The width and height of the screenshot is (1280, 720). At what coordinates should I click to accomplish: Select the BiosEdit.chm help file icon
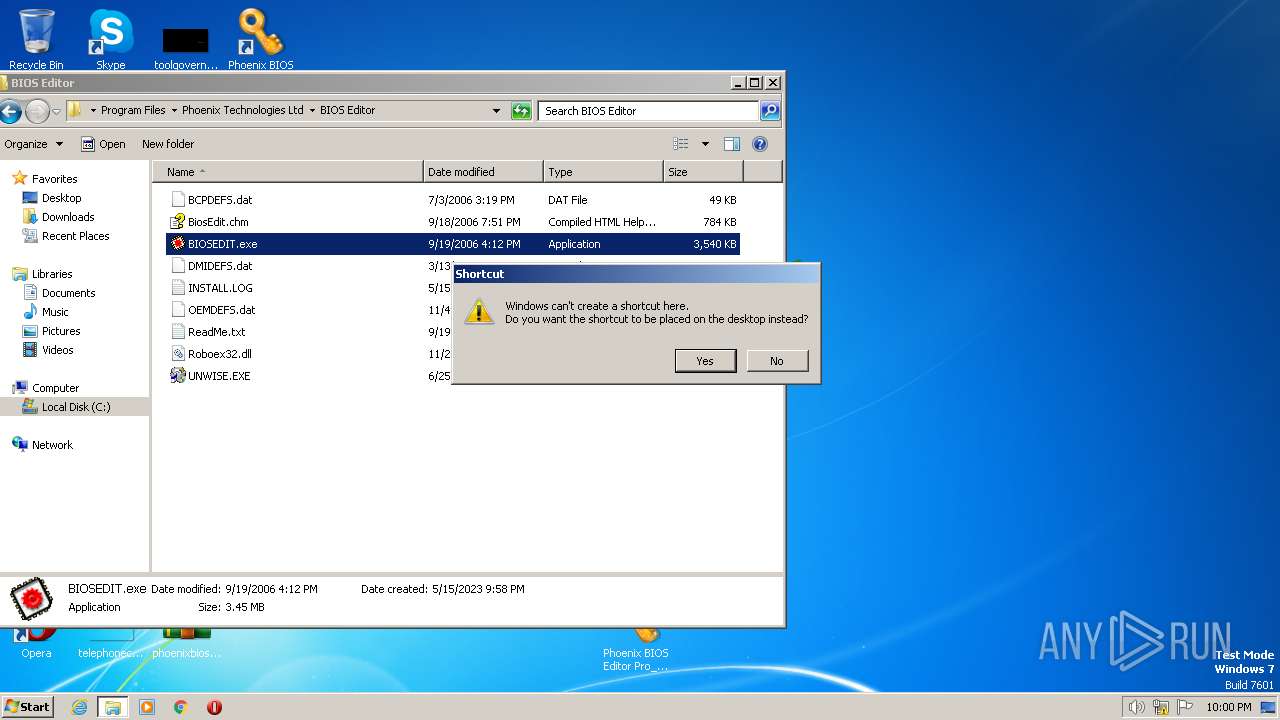coord(178,222)
